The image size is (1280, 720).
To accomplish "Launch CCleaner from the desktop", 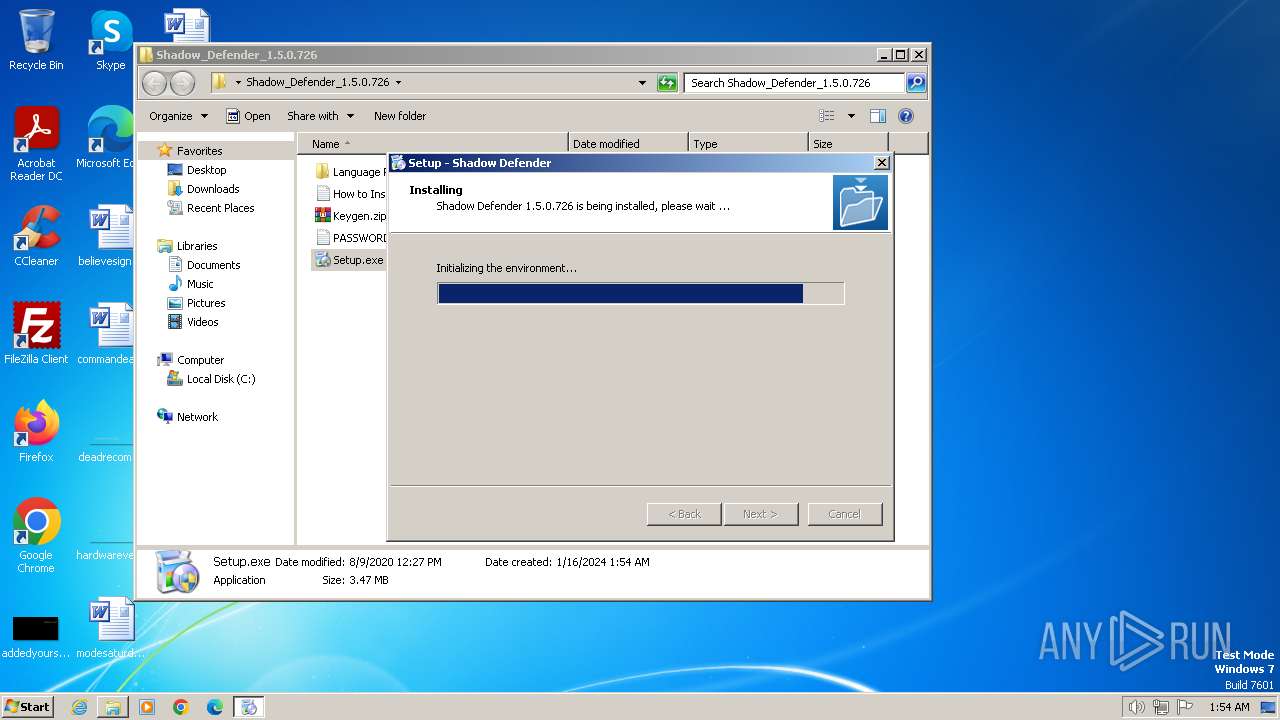I will pyautogui.click(x=36, y=236).
